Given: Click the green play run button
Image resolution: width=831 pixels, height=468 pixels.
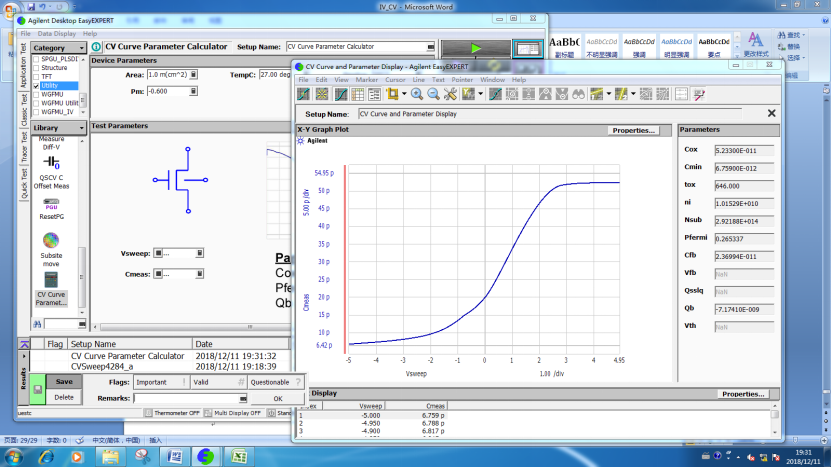Looking at the screenshot, I should click(476, 48).
